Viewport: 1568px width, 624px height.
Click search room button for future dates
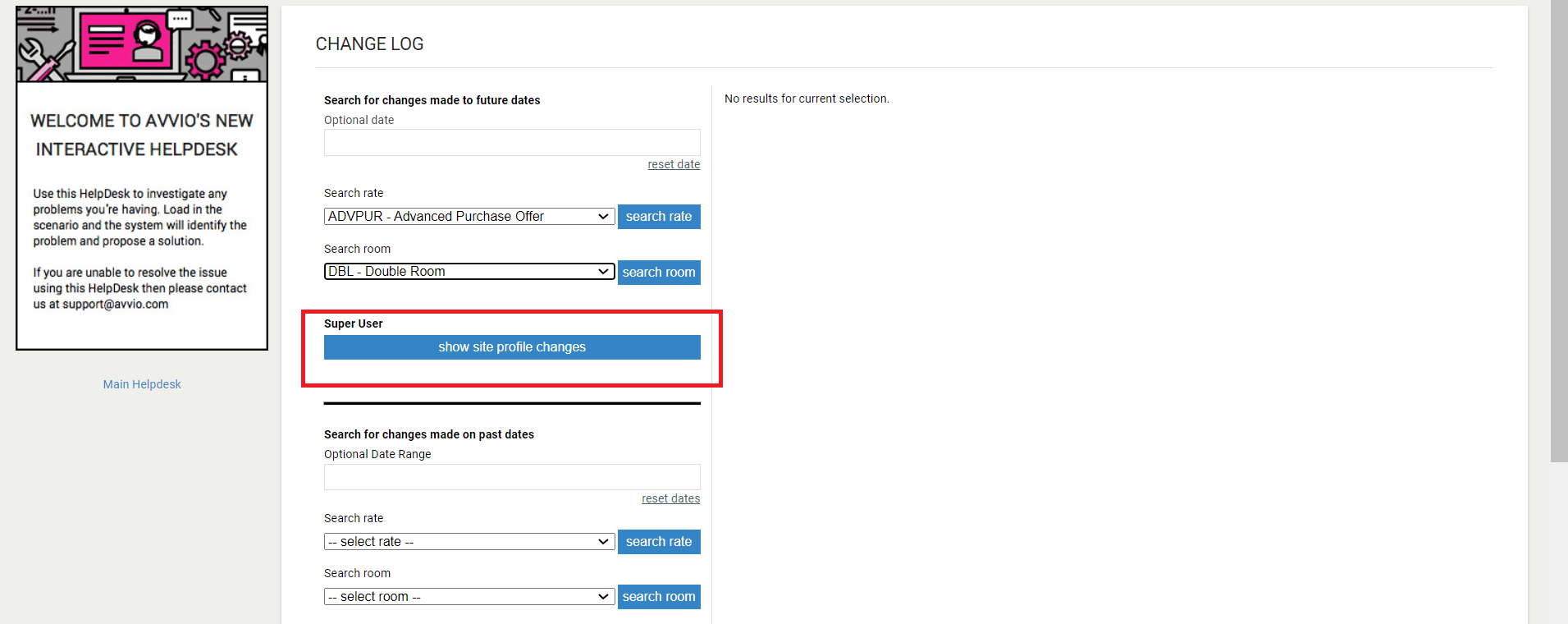click(x=659, y=272)
